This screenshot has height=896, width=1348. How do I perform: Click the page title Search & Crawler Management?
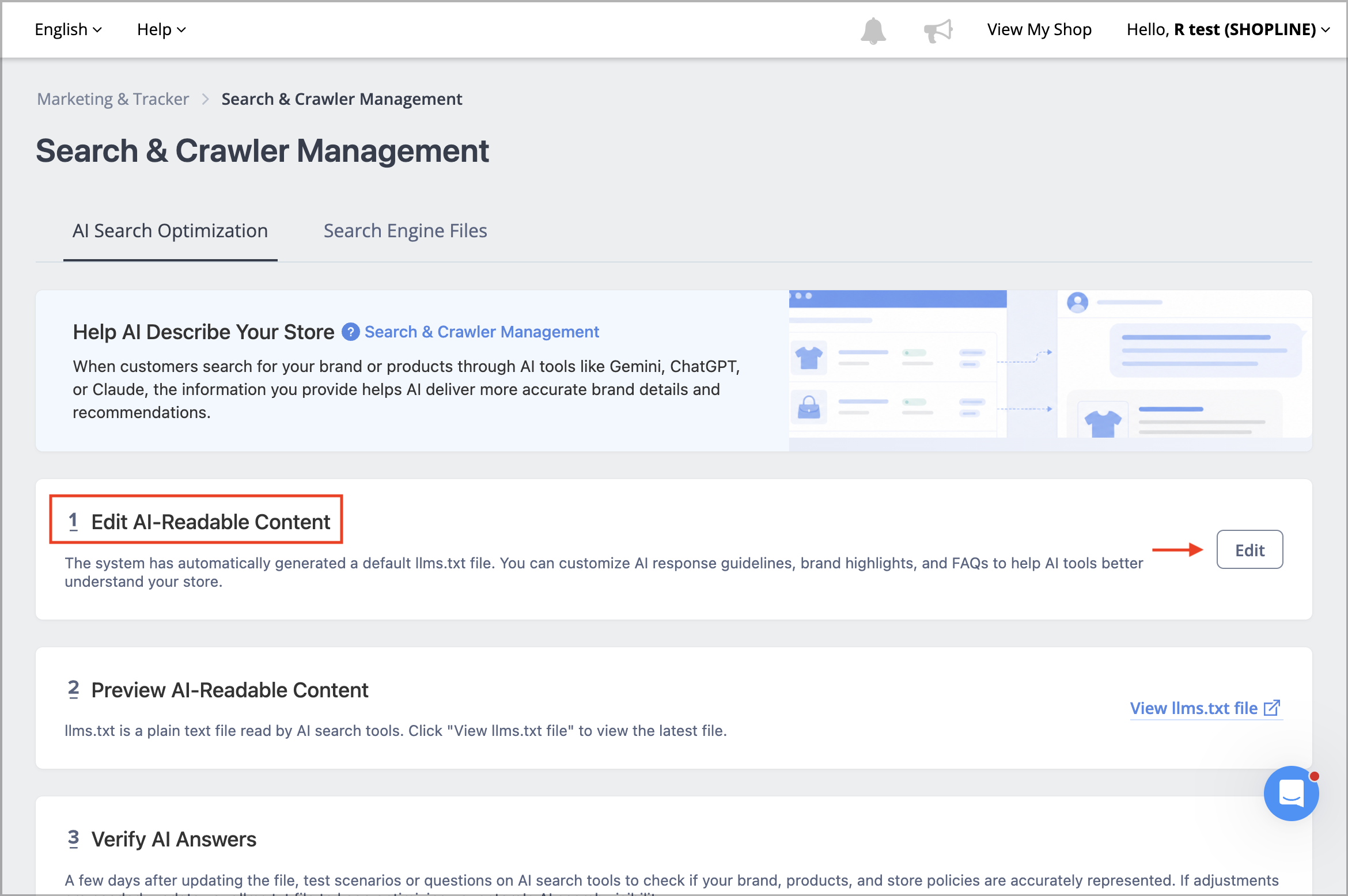click(262, 151)
